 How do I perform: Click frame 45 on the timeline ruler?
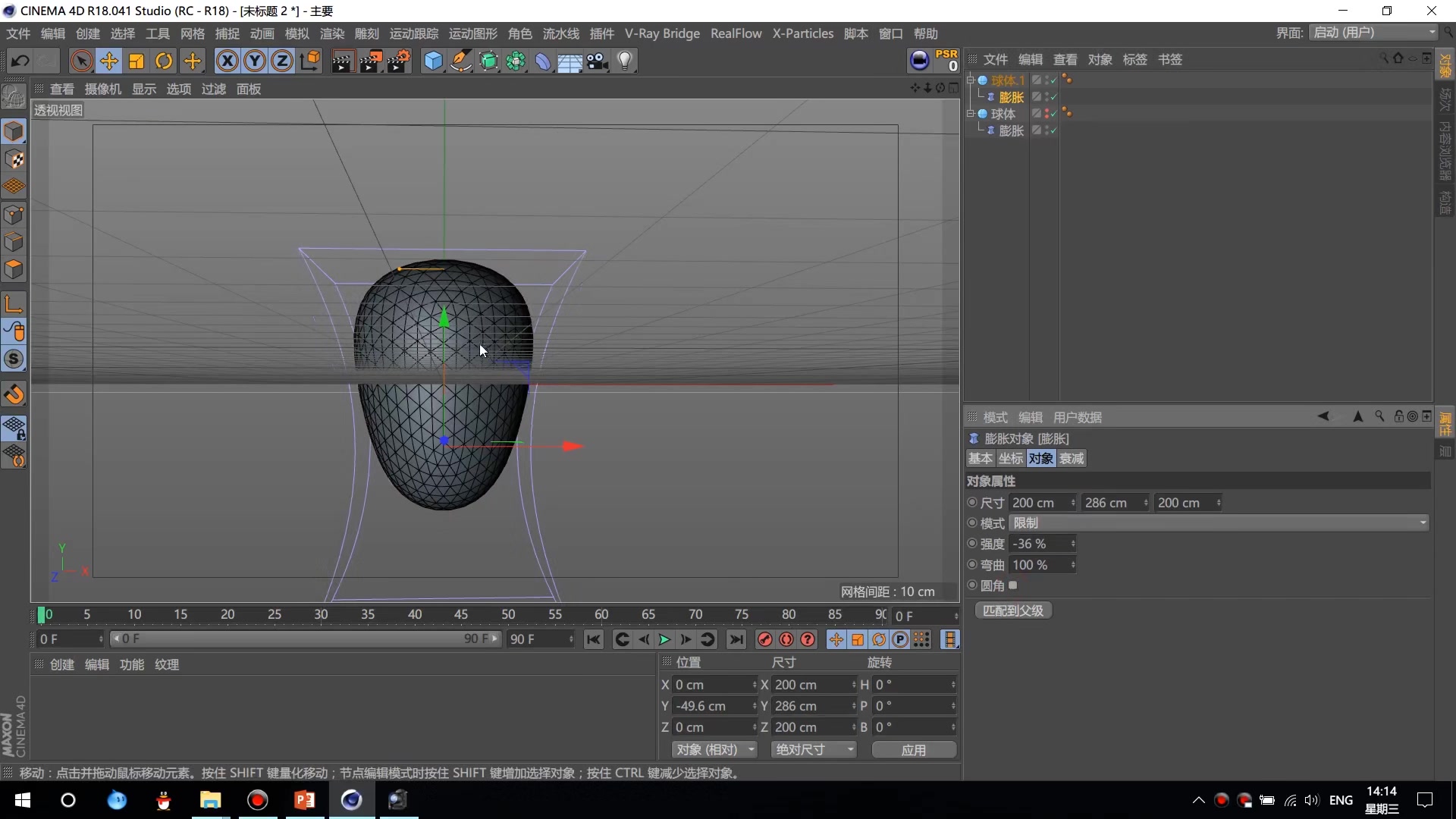(x=461, y=614)
